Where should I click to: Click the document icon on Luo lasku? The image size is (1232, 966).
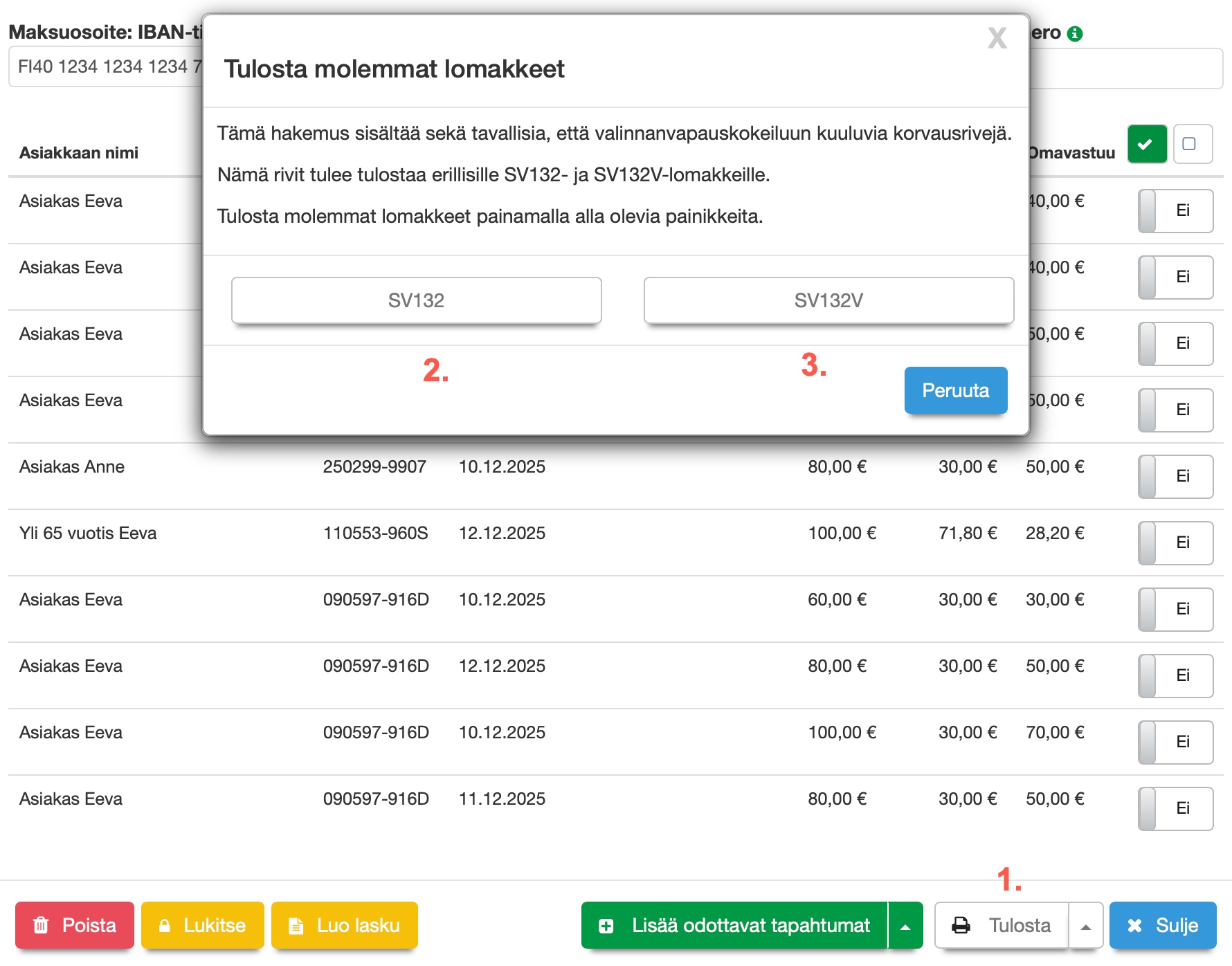click(x=296, y=926)
